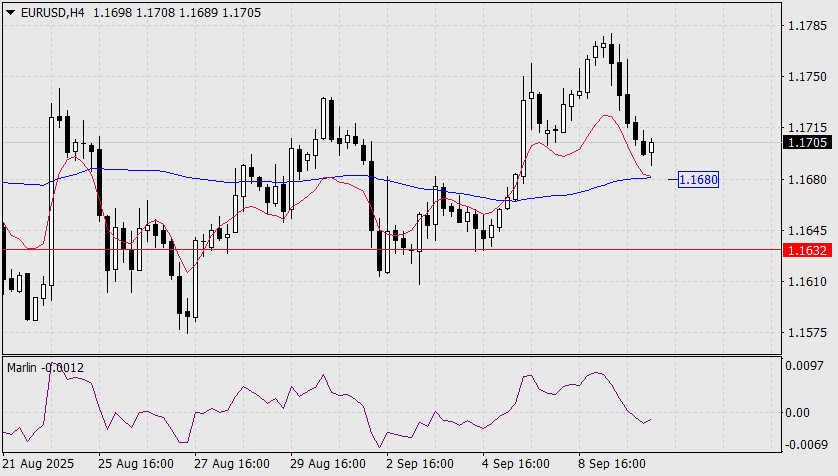This screenshot has width=838, height=476.
Task: Click the -0.0069 Marlin scale value
Action: click(x=806, y=444)
